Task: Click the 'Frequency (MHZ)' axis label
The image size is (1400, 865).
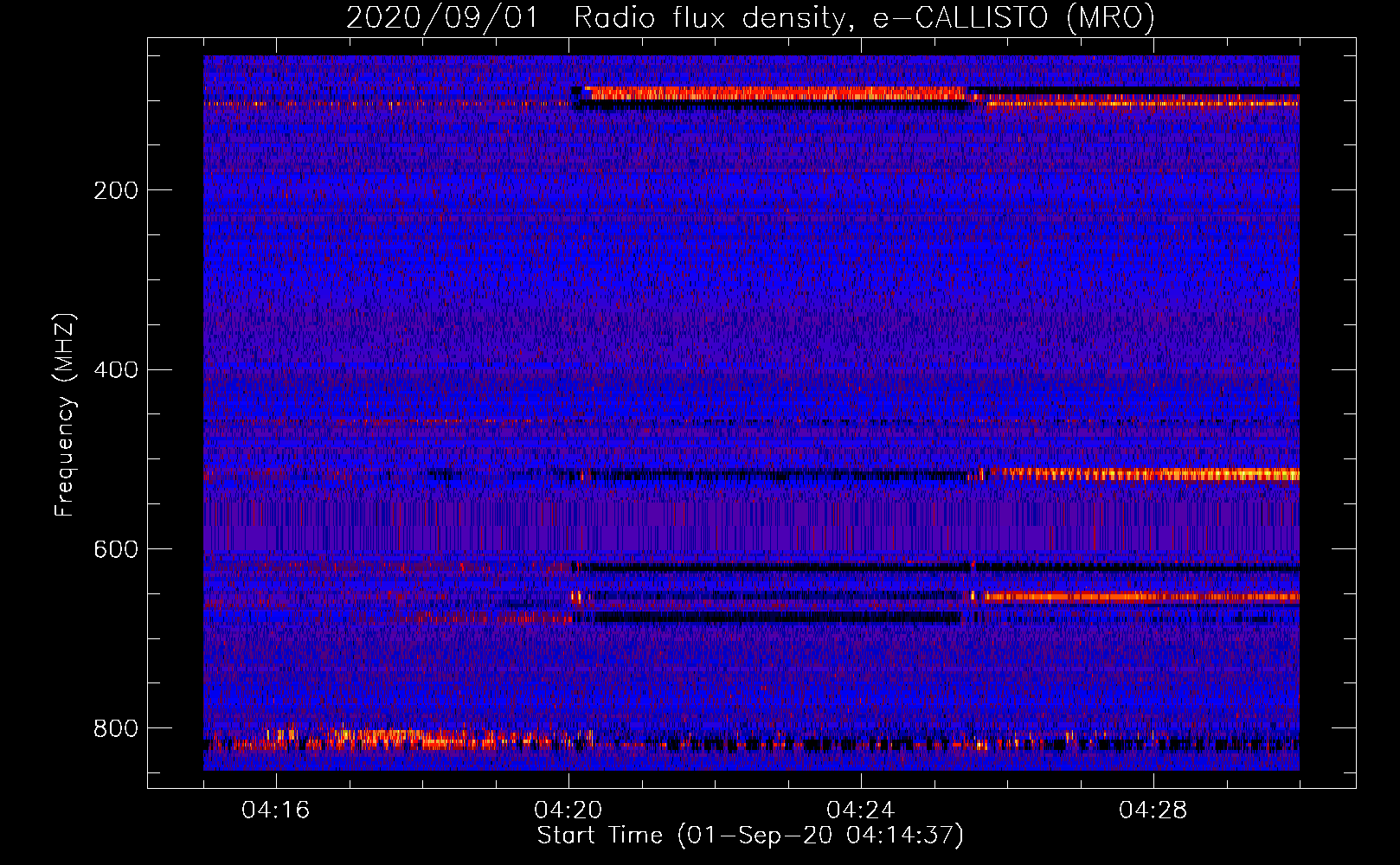Action: click(65, 414)
